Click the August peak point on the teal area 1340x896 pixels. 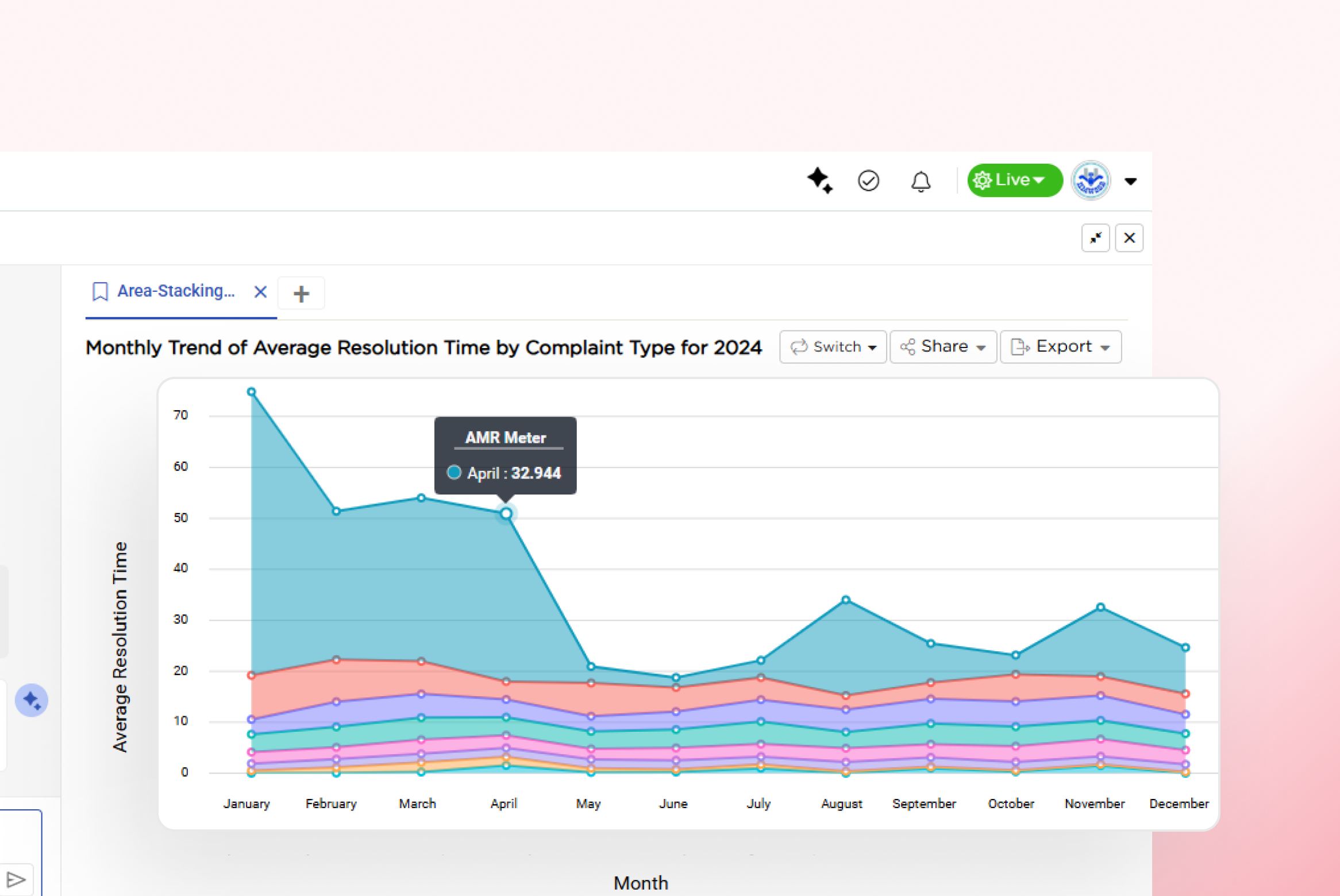pos(845,598)
